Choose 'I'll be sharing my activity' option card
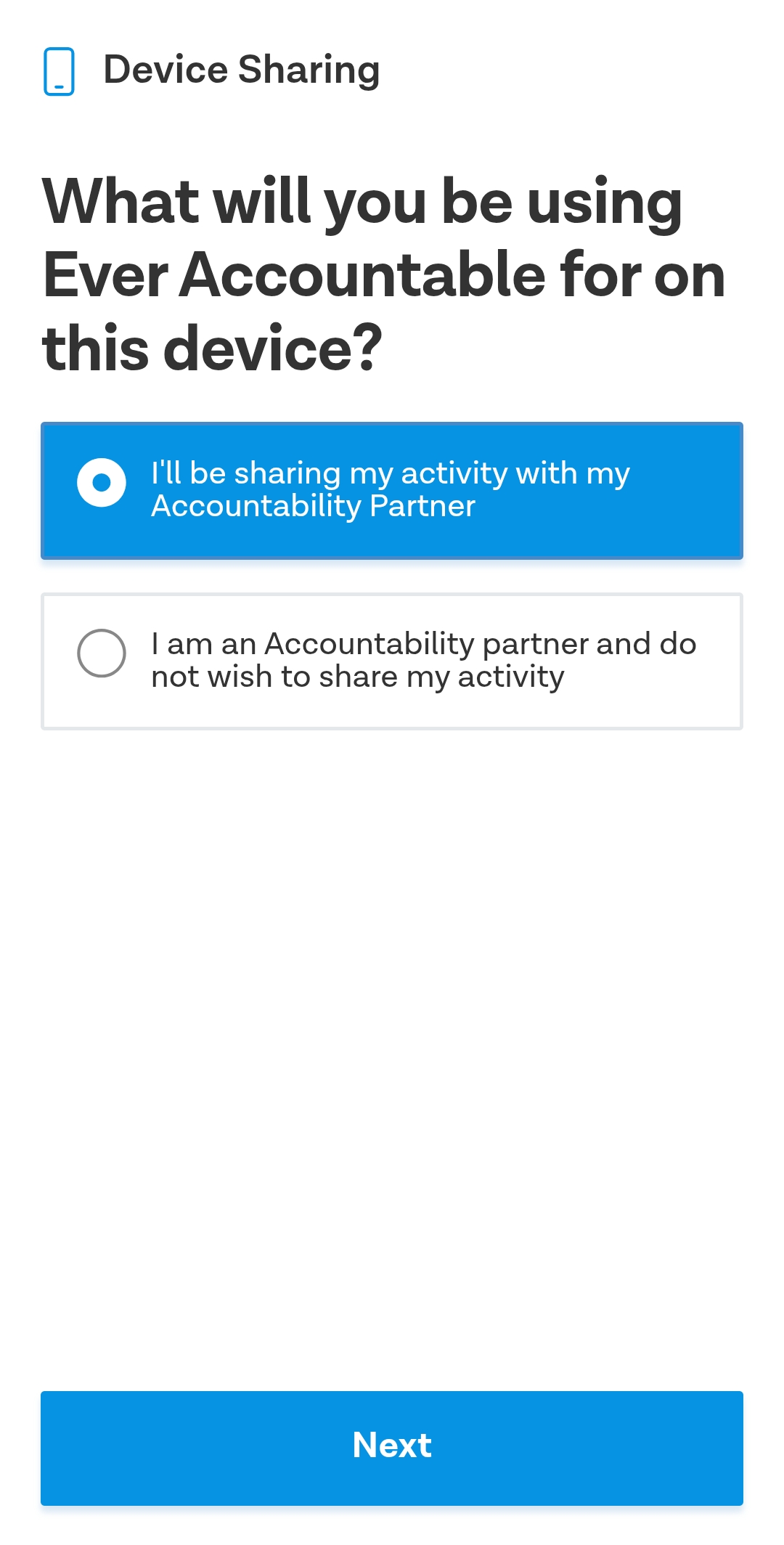 pos(392,491)
